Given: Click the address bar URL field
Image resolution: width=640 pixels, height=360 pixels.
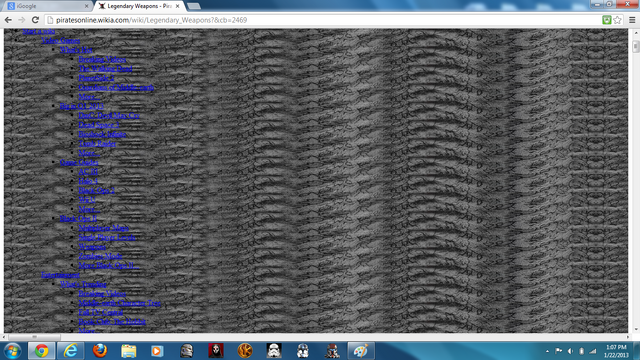Looking at the screenshot, I should pyautogui.click(x=322, y=20).
